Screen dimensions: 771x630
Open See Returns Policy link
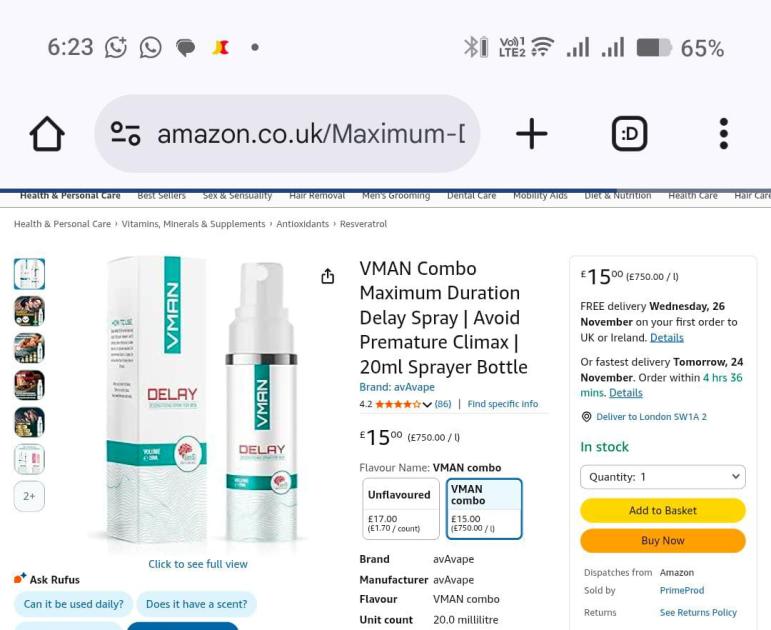click(x=697, y=612)
